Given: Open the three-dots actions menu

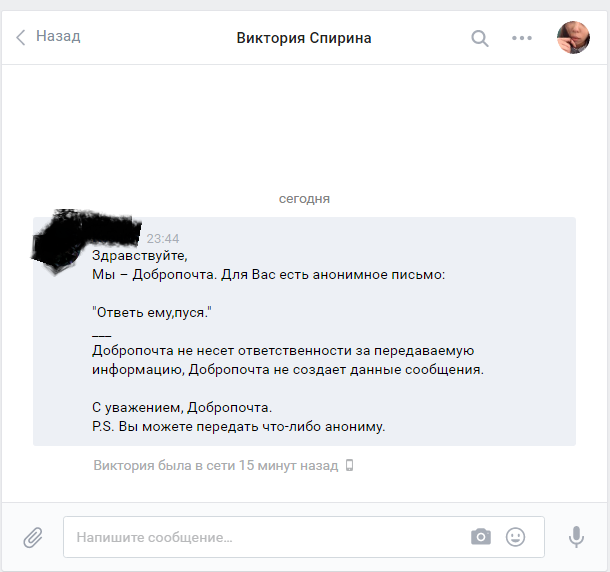Looking at the screenshot, I should click(x=522, y=38).
